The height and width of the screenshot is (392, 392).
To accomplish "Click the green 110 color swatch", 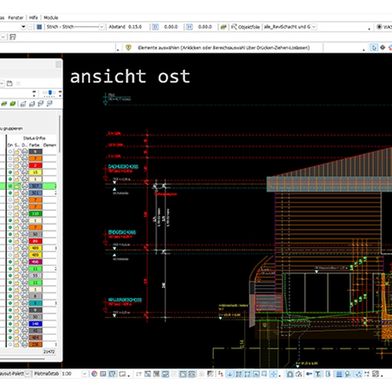I will point(35,214).
